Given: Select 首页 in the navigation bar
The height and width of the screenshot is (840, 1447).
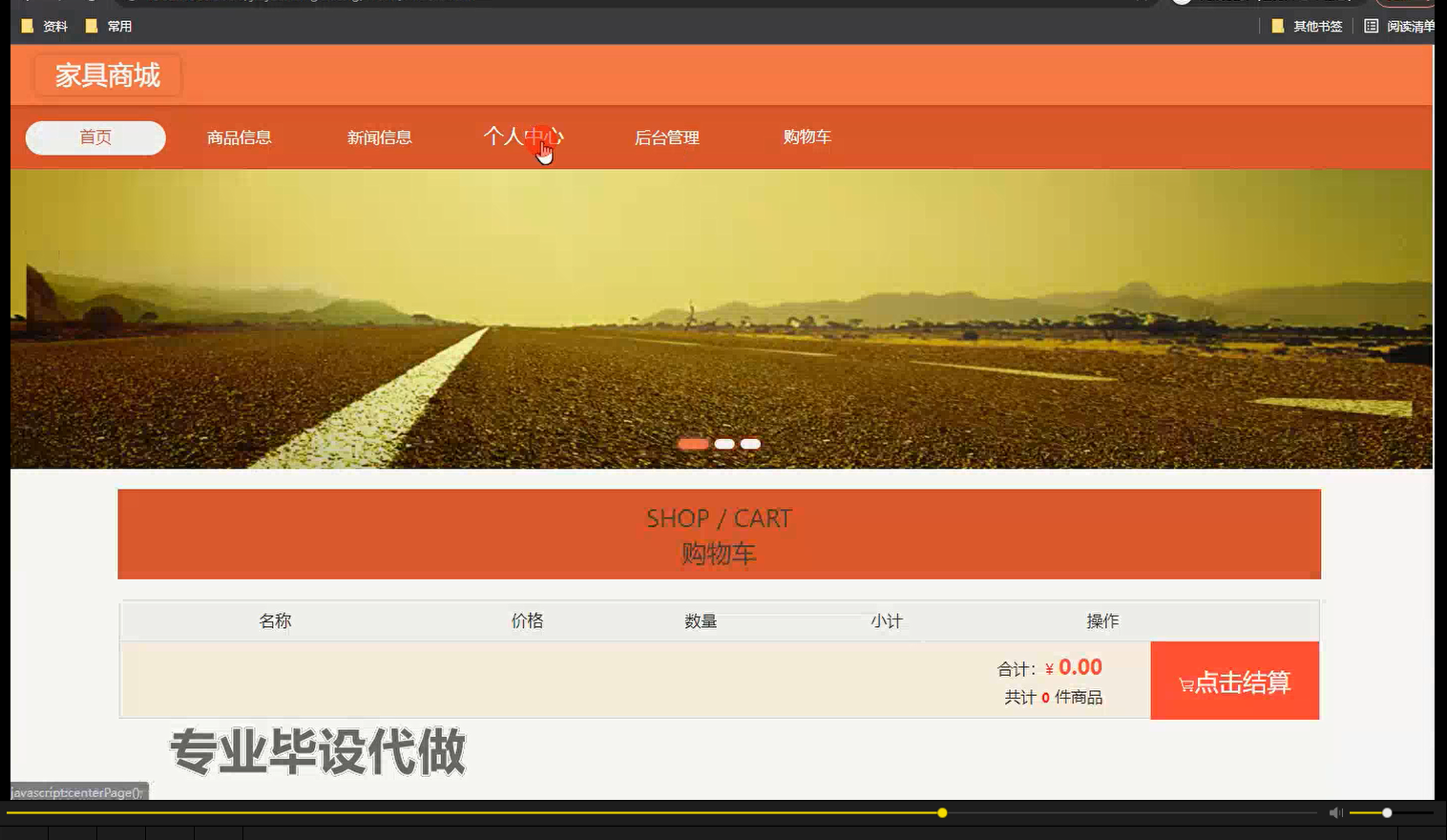Looking at the screenshot, I should pos(94,136).
